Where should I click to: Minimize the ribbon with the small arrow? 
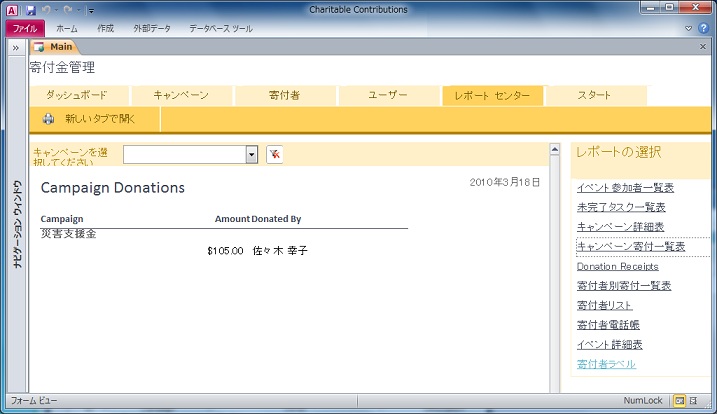[688, 28]
